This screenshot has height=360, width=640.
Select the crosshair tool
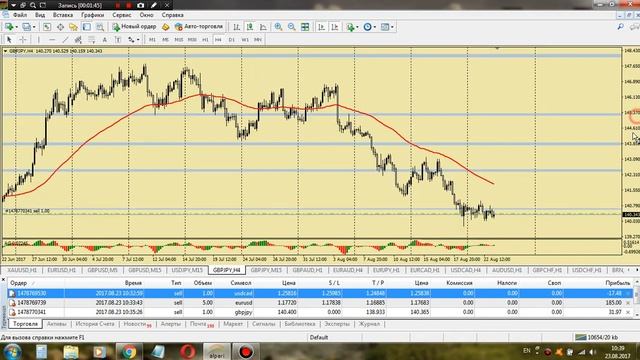coord(23,40)
